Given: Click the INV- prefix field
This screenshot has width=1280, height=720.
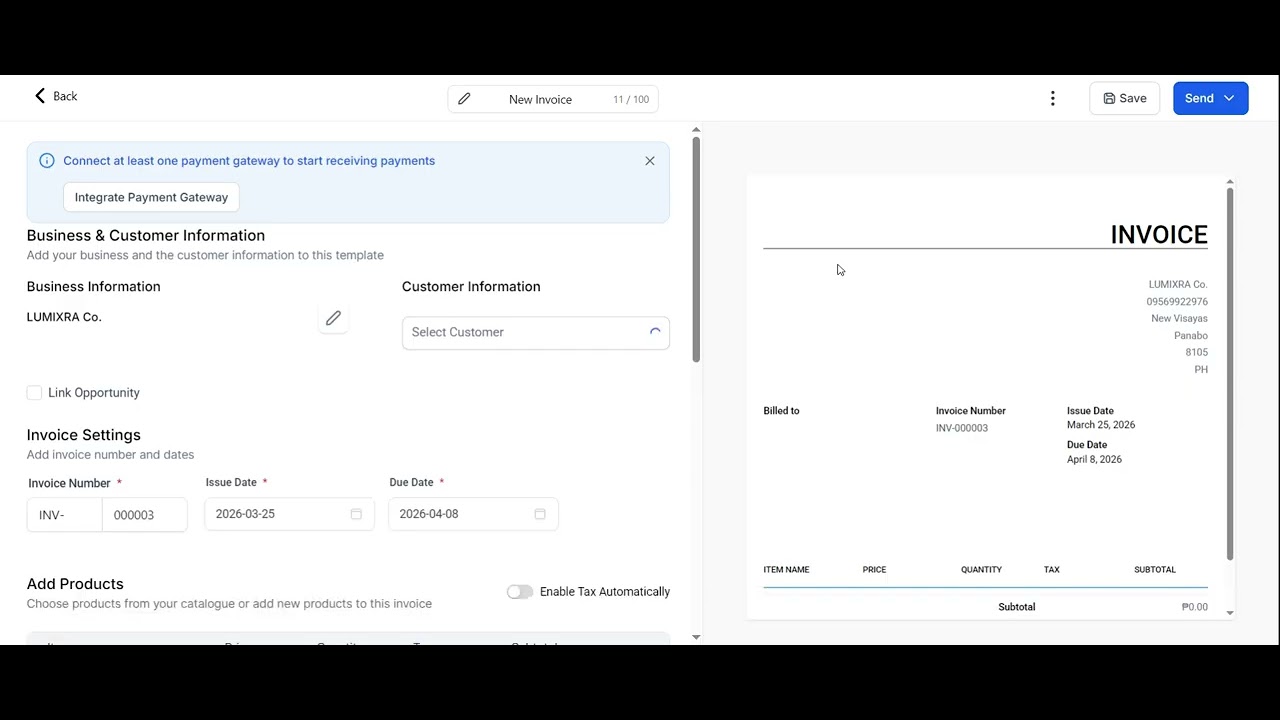Looking at the screenshot, I should tap(64, 515).
